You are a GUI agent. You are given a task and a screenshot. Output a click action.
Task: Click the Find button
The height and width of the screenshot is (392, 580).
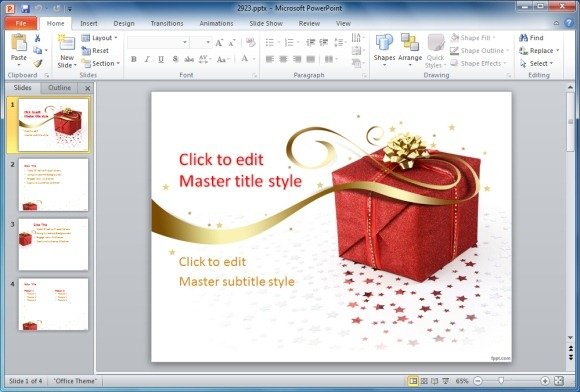click(x=532, y=38)
